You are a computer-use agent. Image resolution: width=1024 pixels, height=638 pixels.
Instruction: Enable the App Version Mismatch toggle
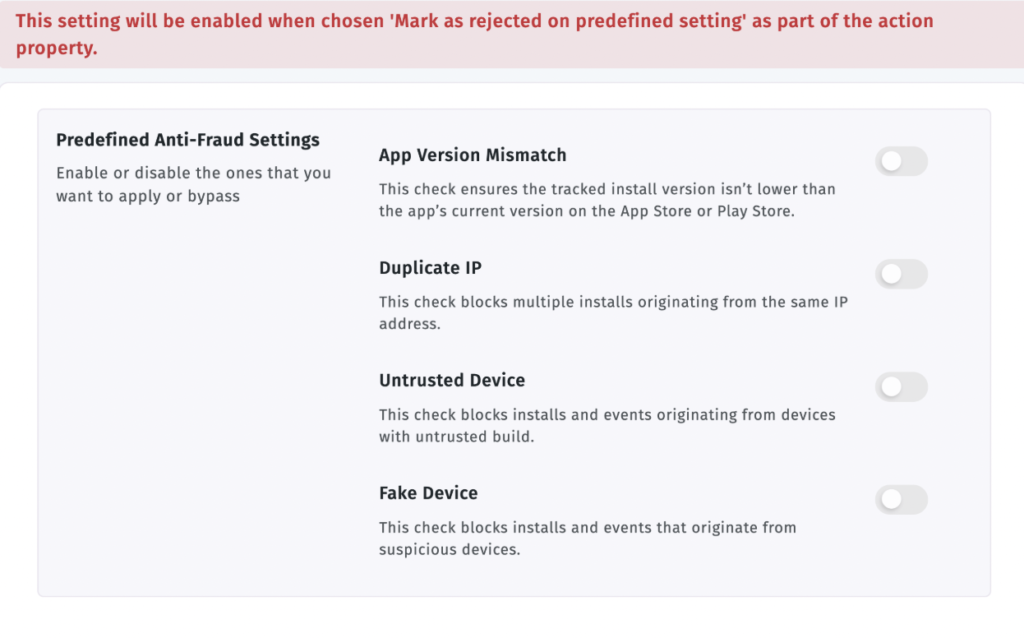901,161
